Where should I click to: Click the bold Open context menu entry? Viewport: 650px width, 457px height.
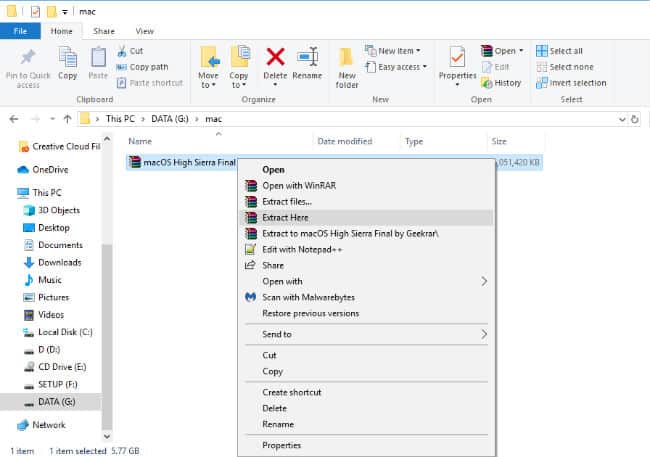pyautogui.click(x=366, y=170)
